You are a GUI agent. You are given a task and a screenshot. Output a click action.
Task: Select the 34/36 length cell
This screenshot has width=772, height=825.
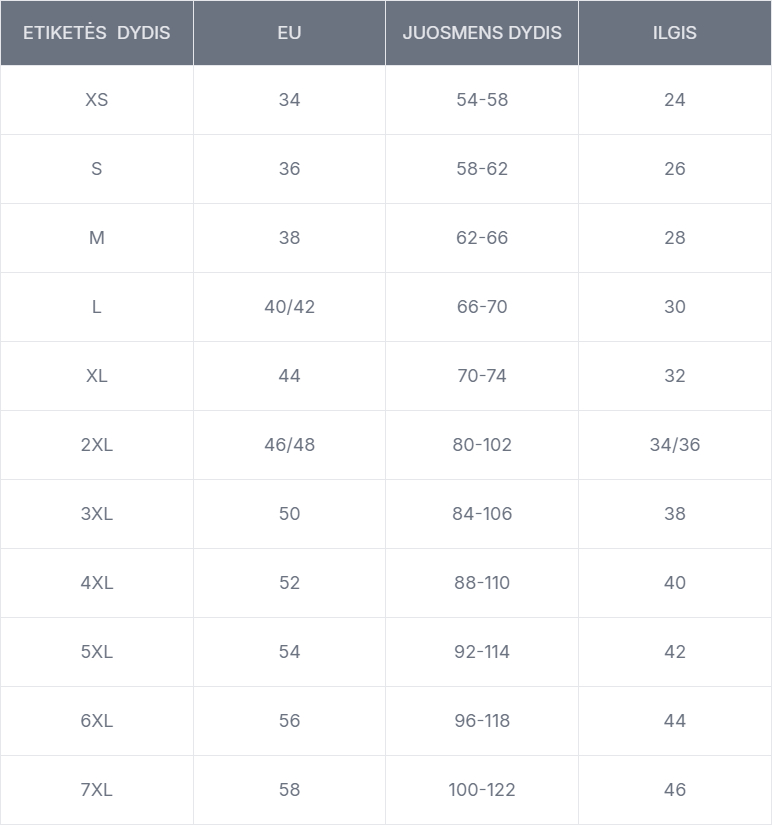click(675, 445)
